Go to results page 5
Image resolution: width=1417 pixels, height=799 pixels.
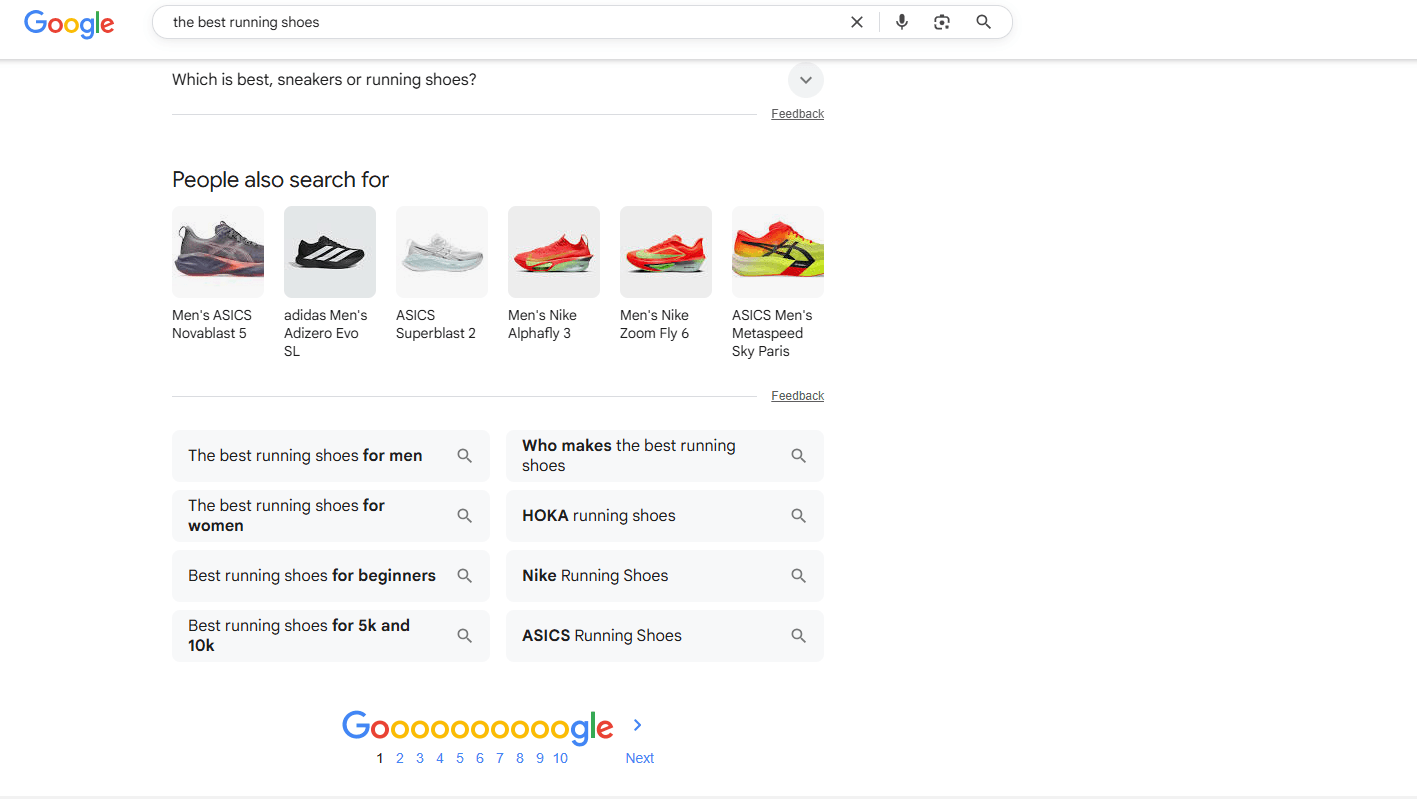(x=460, y=758)
